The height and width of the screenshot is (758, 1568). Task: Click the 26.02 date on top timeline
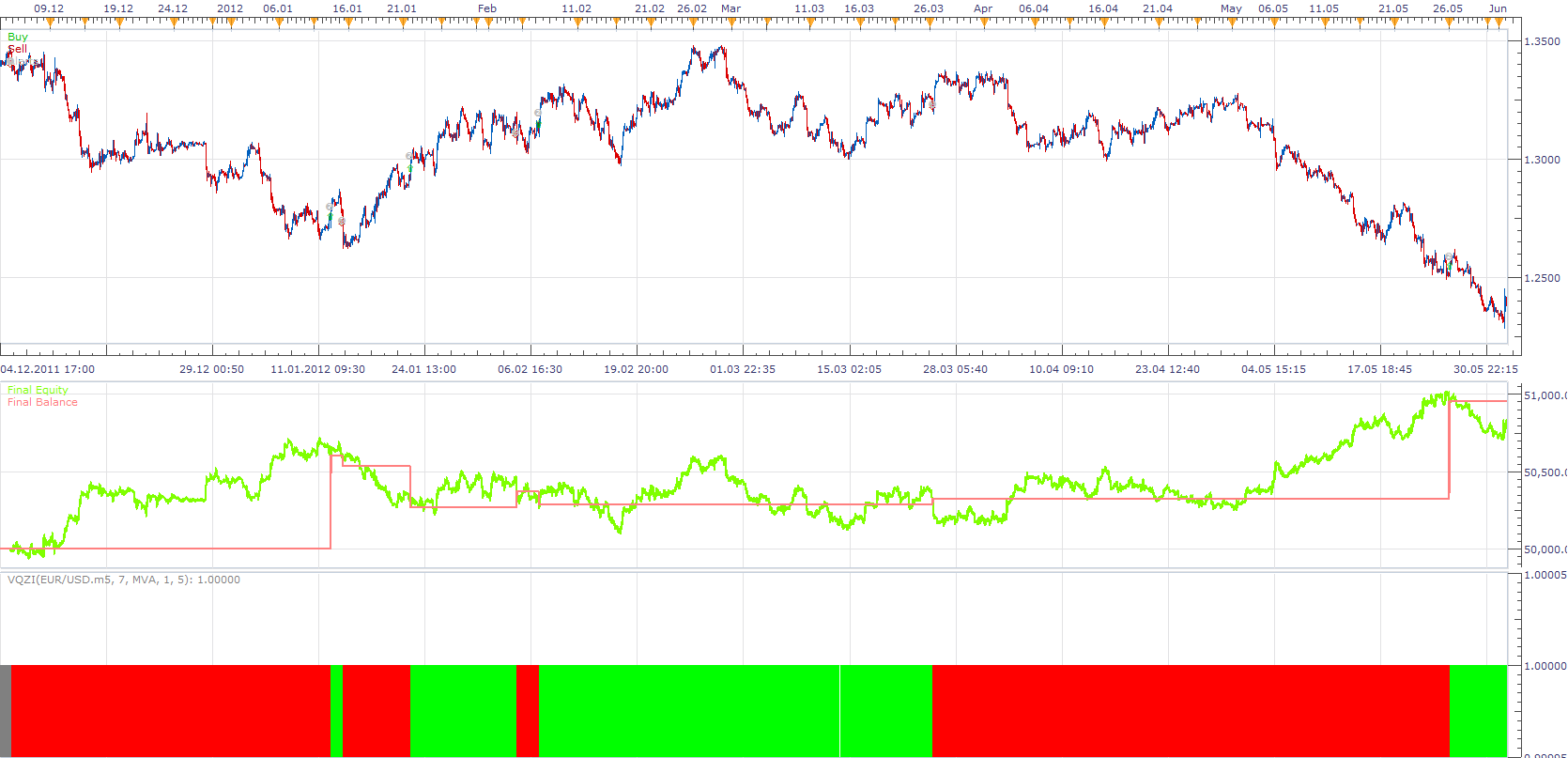[x=692, y=8]
